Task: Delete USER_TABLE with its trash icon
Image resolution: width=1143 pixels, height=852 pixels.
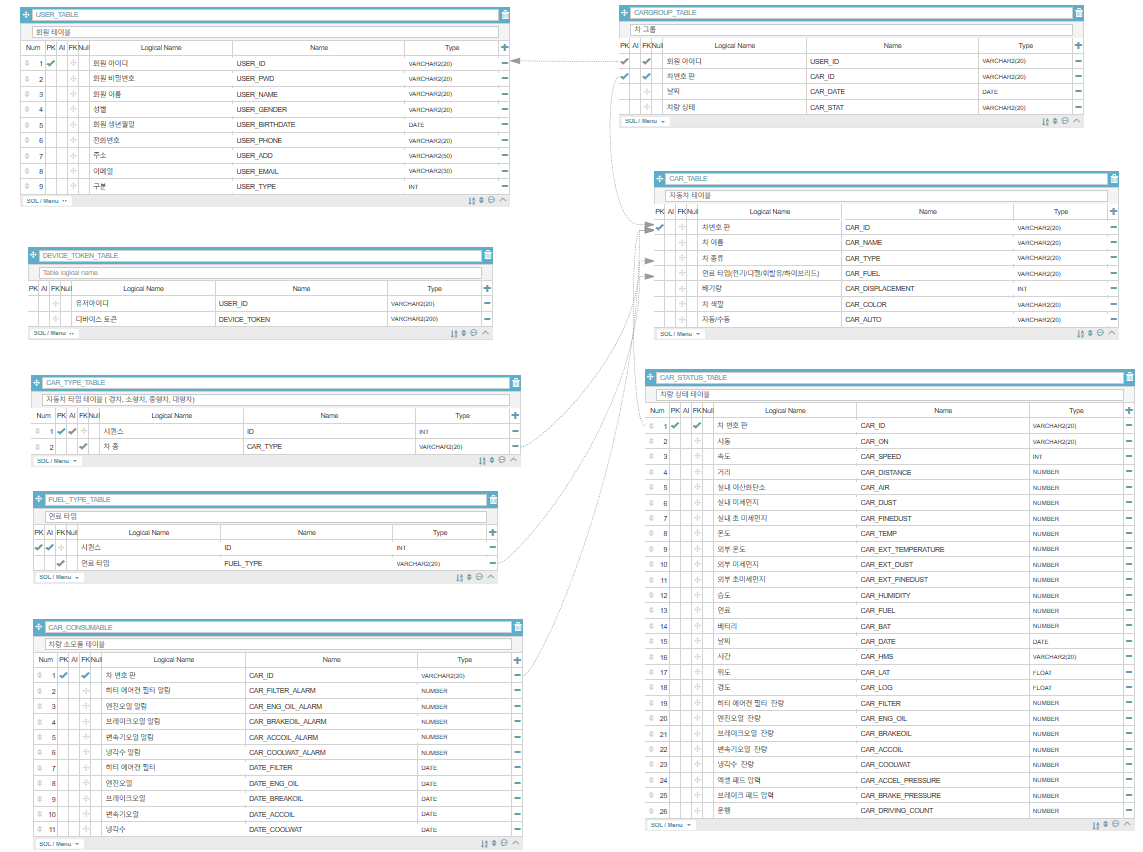Action: pyautogui.click(x=505, y=15)
